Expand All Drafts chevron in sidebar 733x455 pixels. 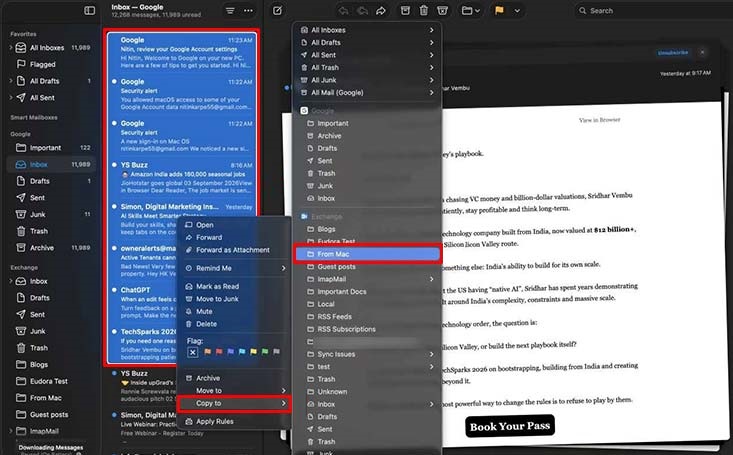click(10, 81)
